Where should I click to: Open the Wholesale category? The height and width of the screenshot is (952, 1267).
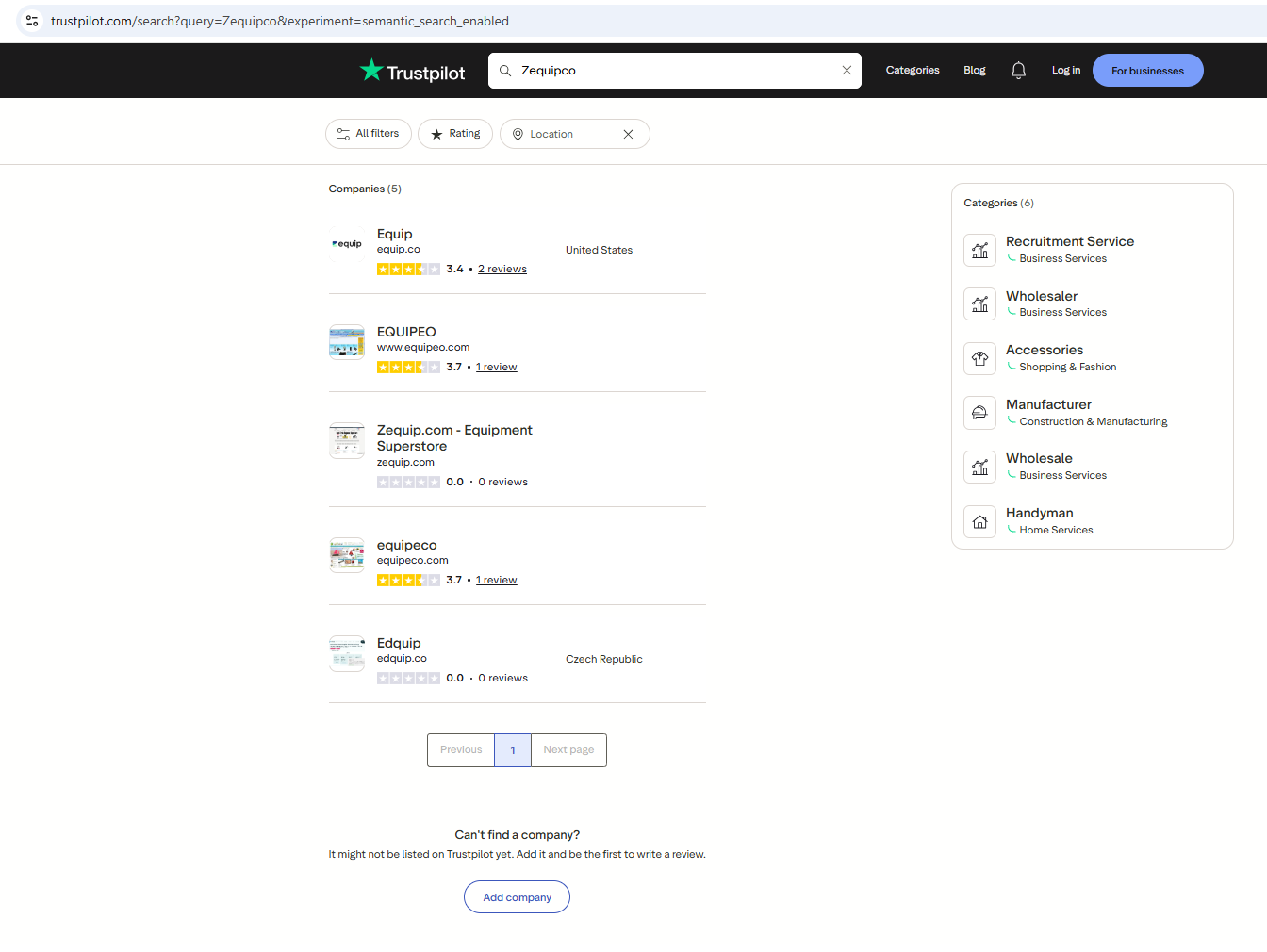(x=1039, y=458)
